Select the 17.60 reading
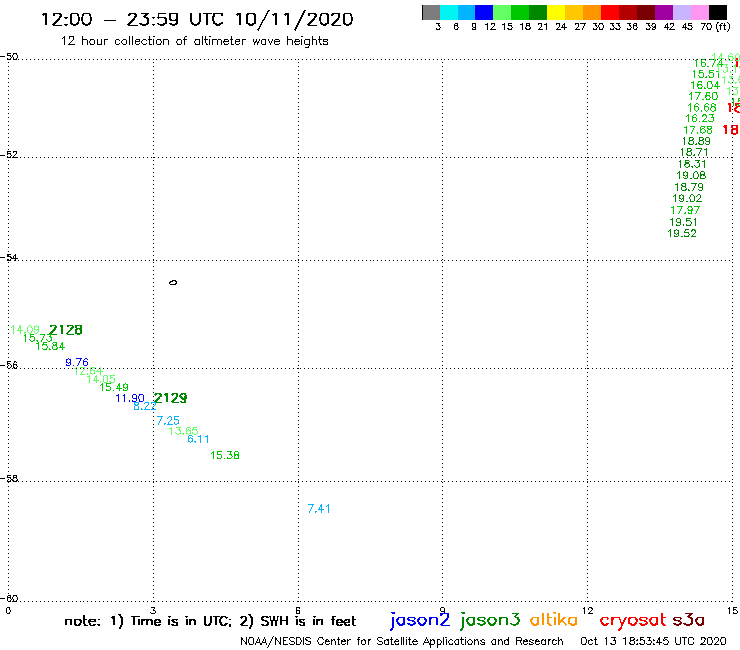The height and width of the screenshot is (650, 740). click(x=703, y=96)
